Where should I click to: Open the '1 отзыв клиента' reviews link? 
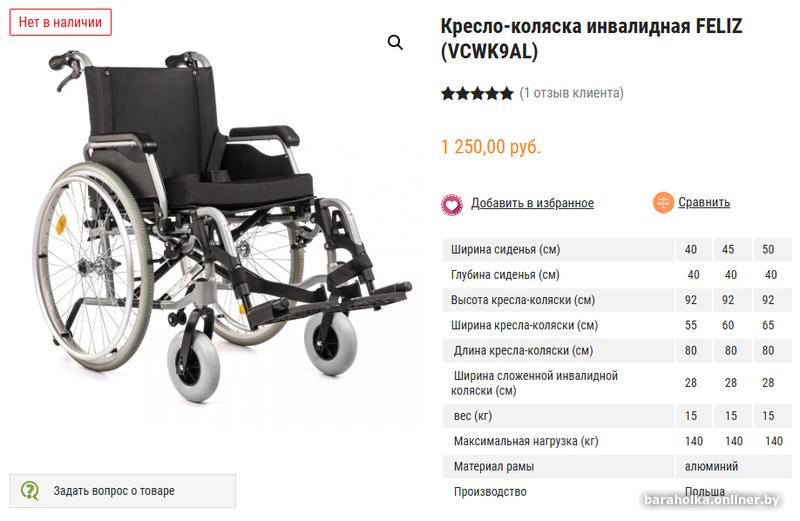tap(571, 93)
